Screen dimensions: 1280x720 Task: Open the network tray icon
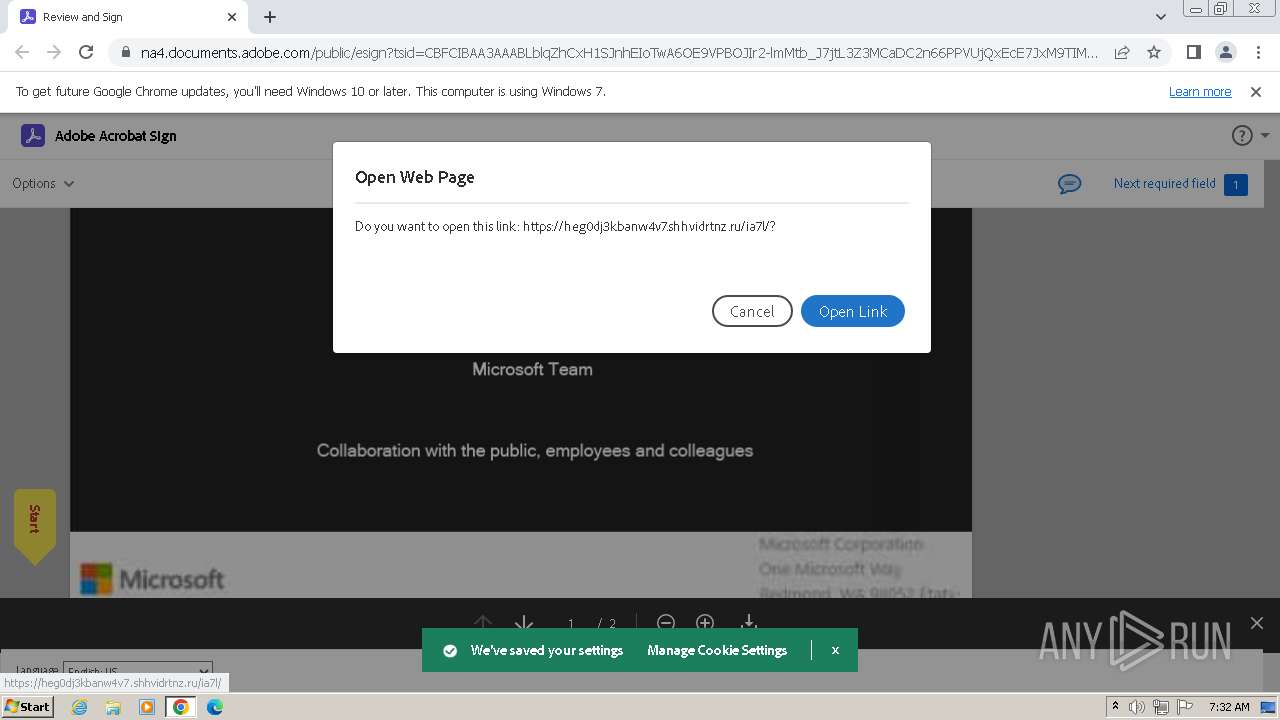coord(1160,707)
